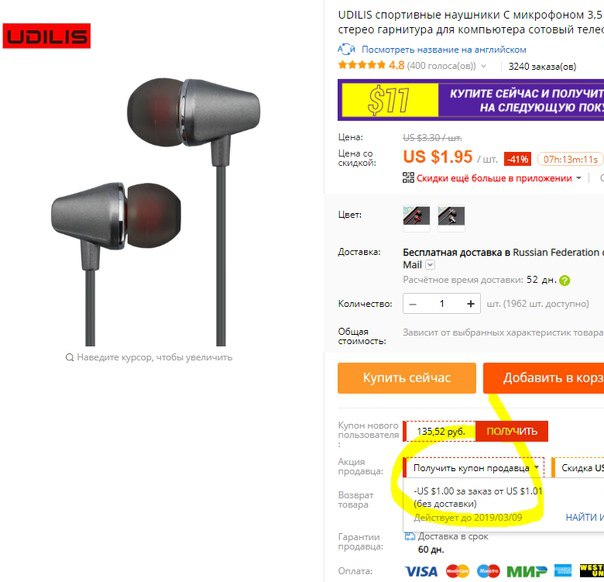Open the Посмотреть название на английском link

click(x=444, y=50)
